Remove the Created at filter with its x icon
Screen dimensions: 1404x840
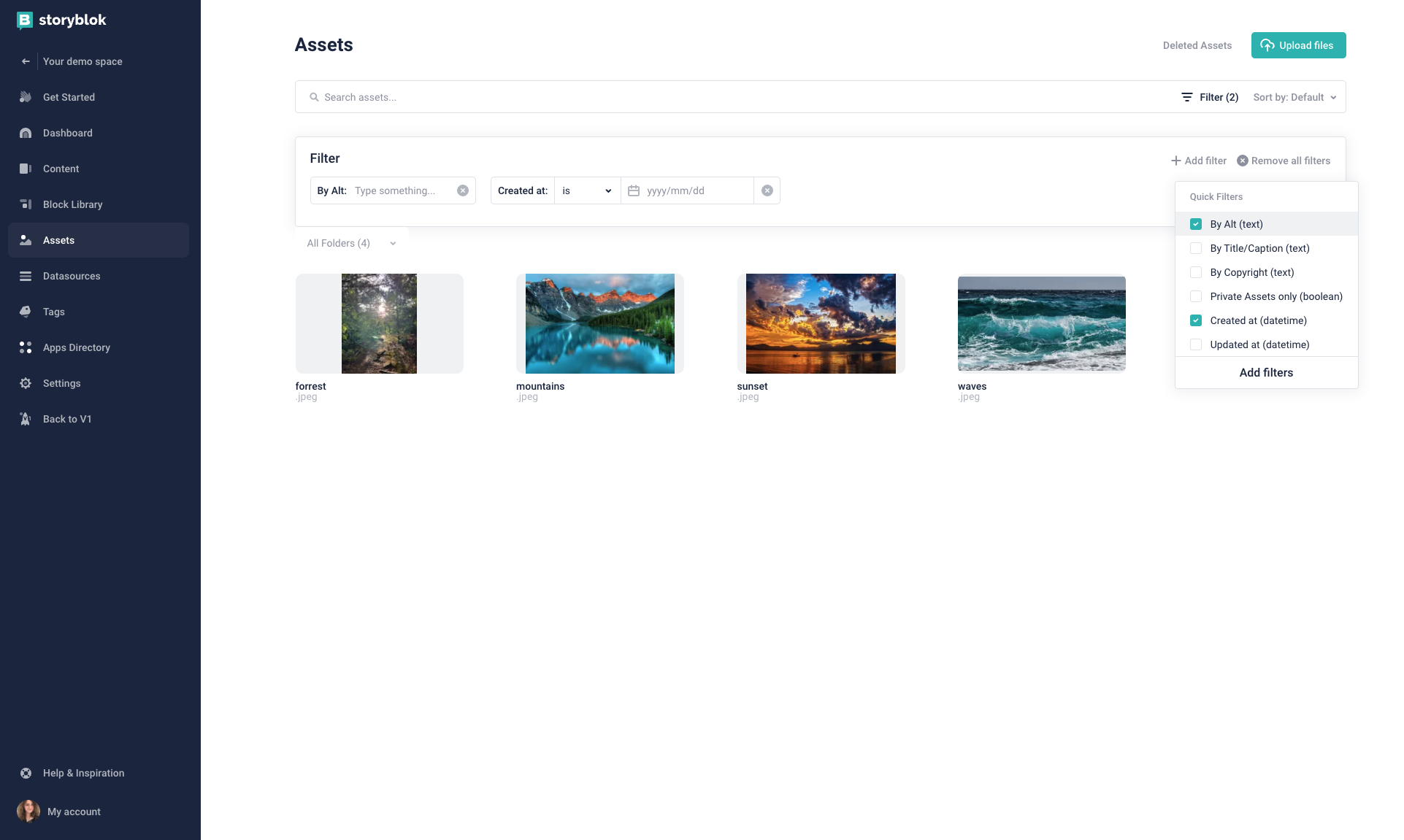(767, 190)
